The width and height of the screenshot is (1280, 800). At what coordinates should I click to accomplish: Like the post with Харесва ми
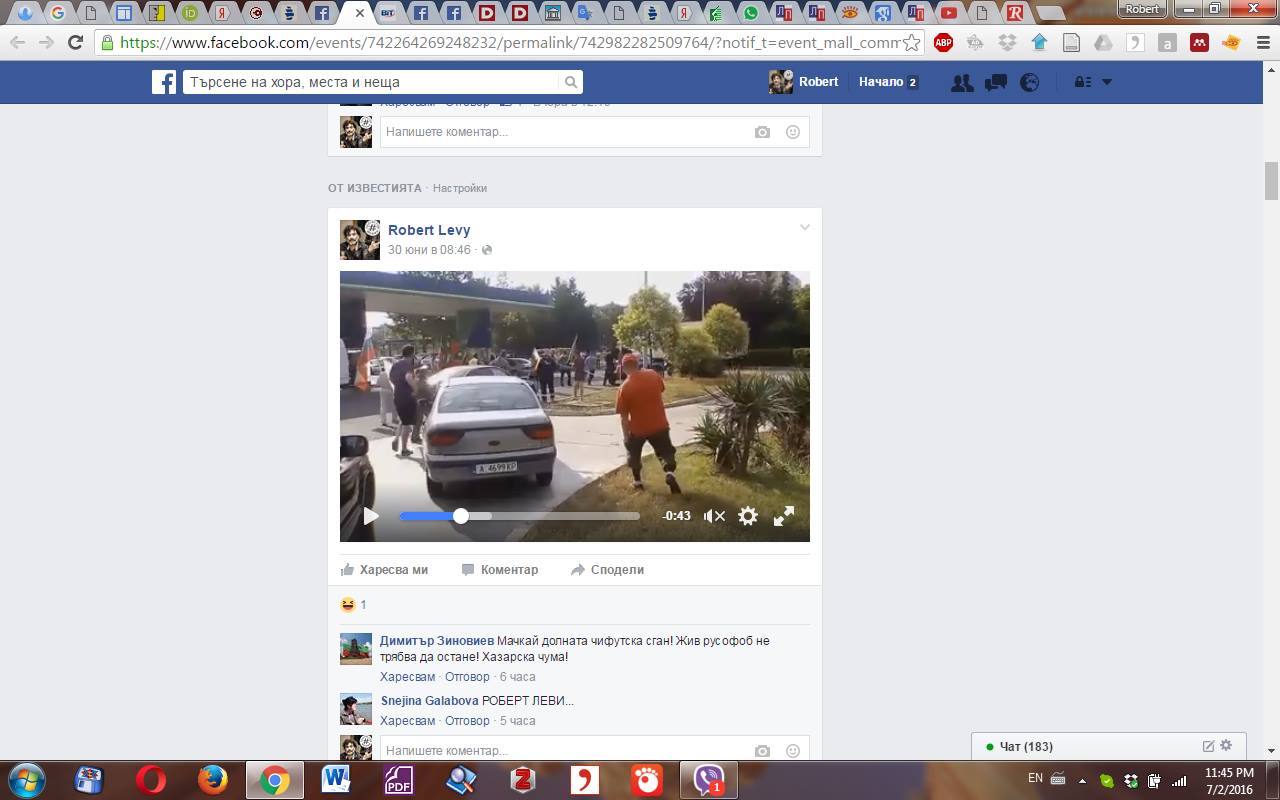384,570
